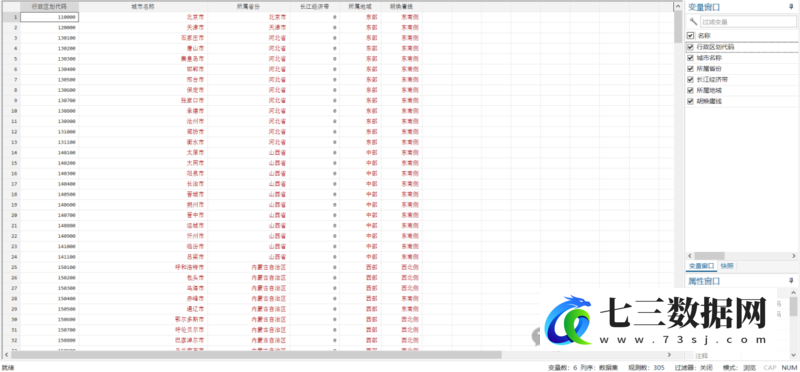The width and height of the screenshot is (800, 372).
Task: Click the 天津市 city name cell
Action: [x=143, y=28]
